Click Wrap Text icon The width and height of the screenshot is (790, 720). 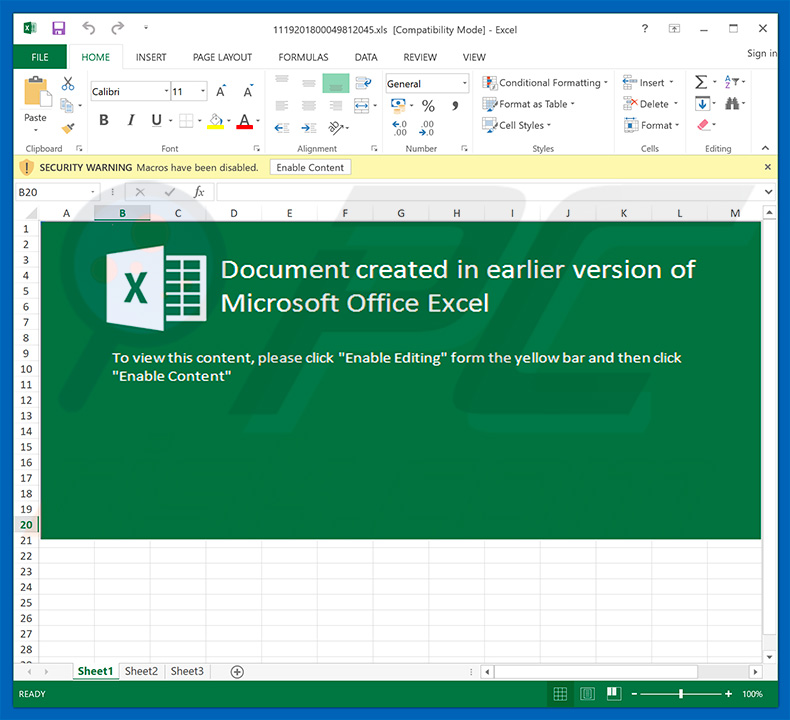[363, 83]
